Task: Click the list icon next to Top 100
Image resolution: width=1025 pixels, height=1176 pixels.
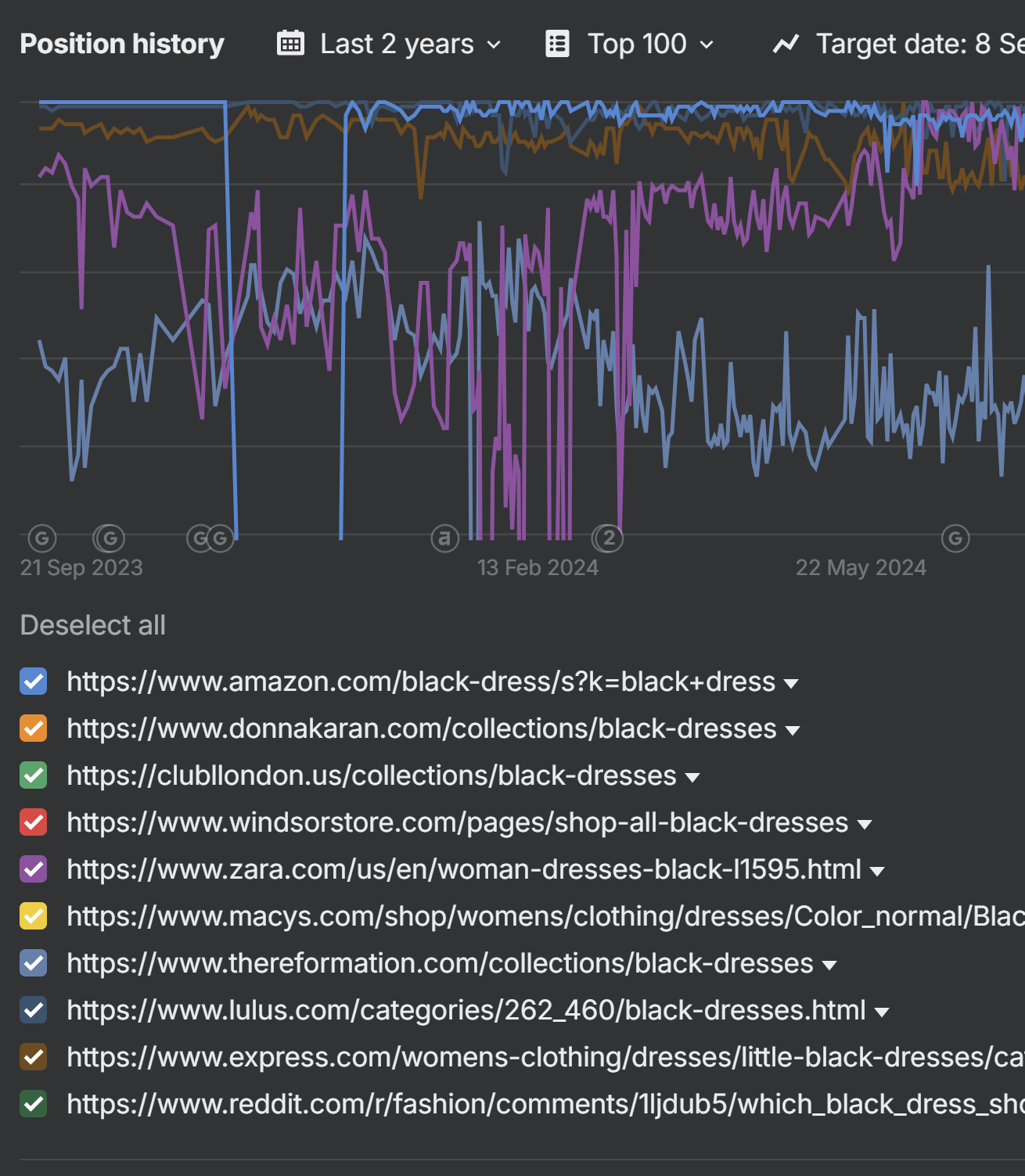Action: (x=557, y=44)
